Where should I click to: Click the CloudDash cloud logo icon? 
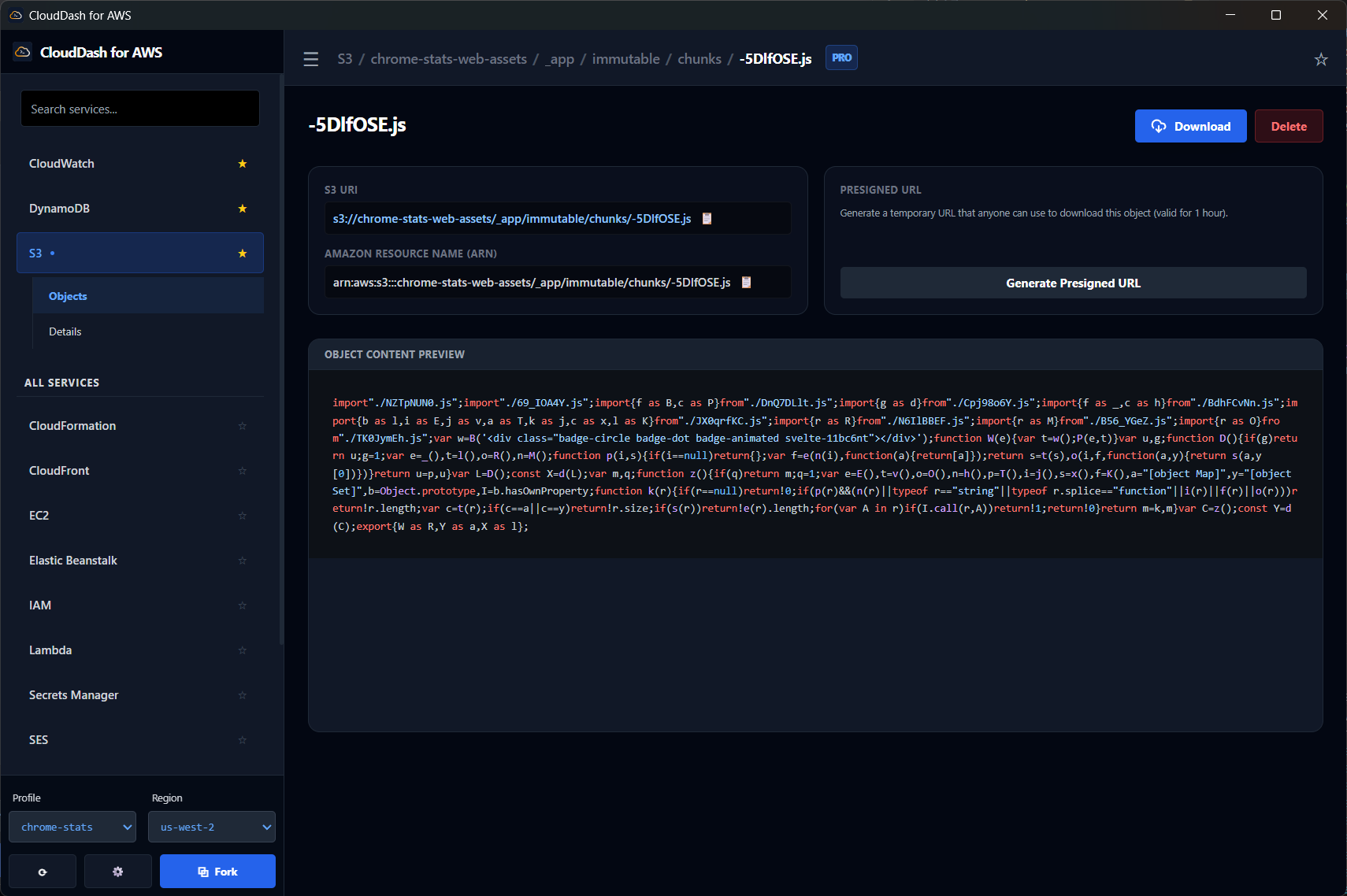[x=23, y=52]
